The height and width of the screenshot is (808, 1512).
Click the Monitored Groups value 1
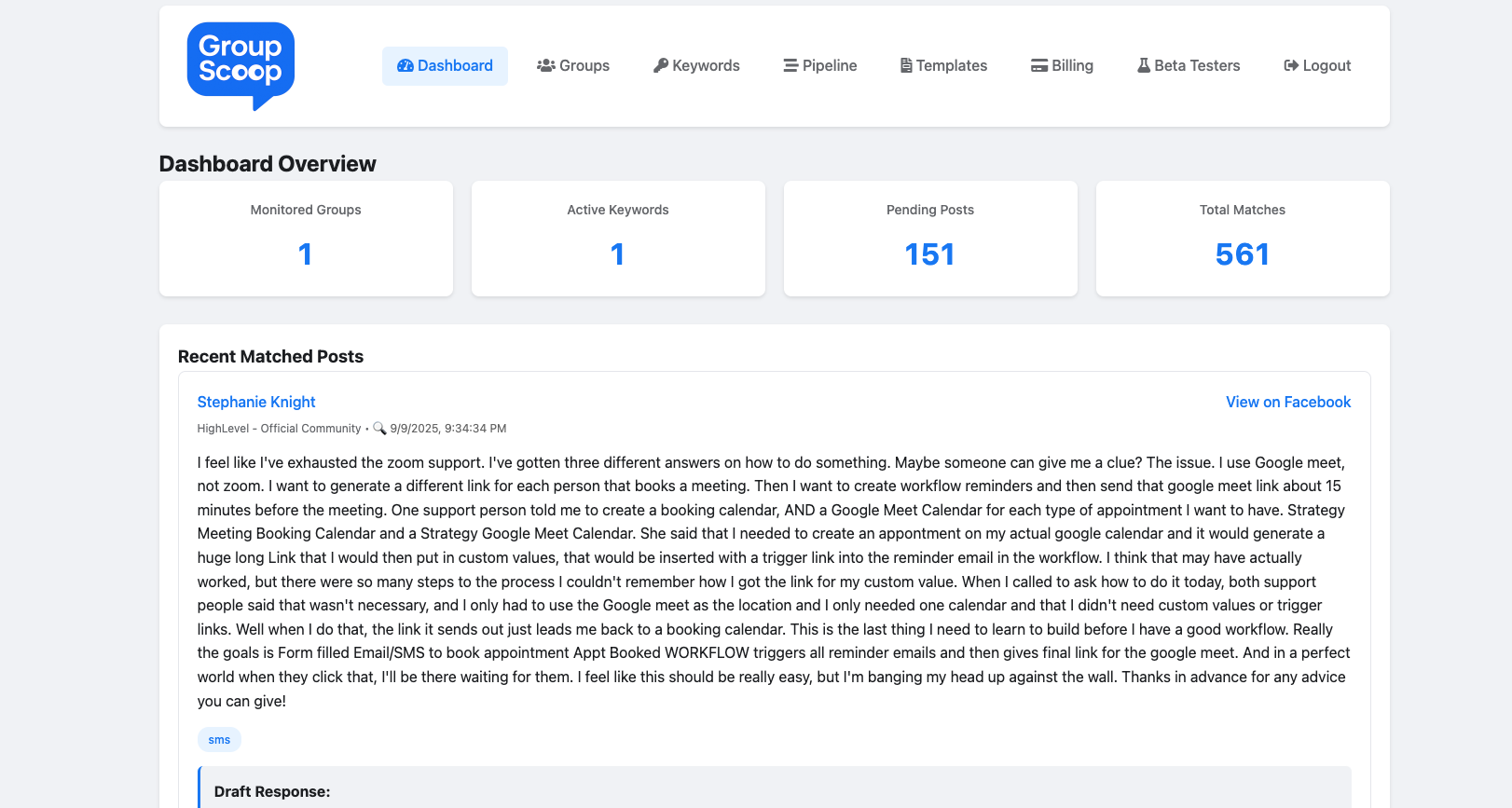coord(305,254)
